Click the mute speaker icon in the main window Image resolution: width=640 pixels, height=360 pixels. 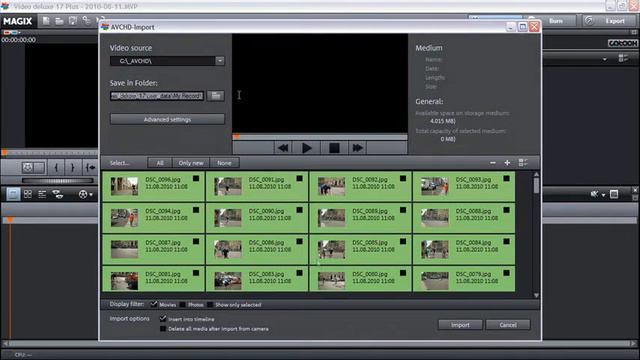tap(594, 194)
